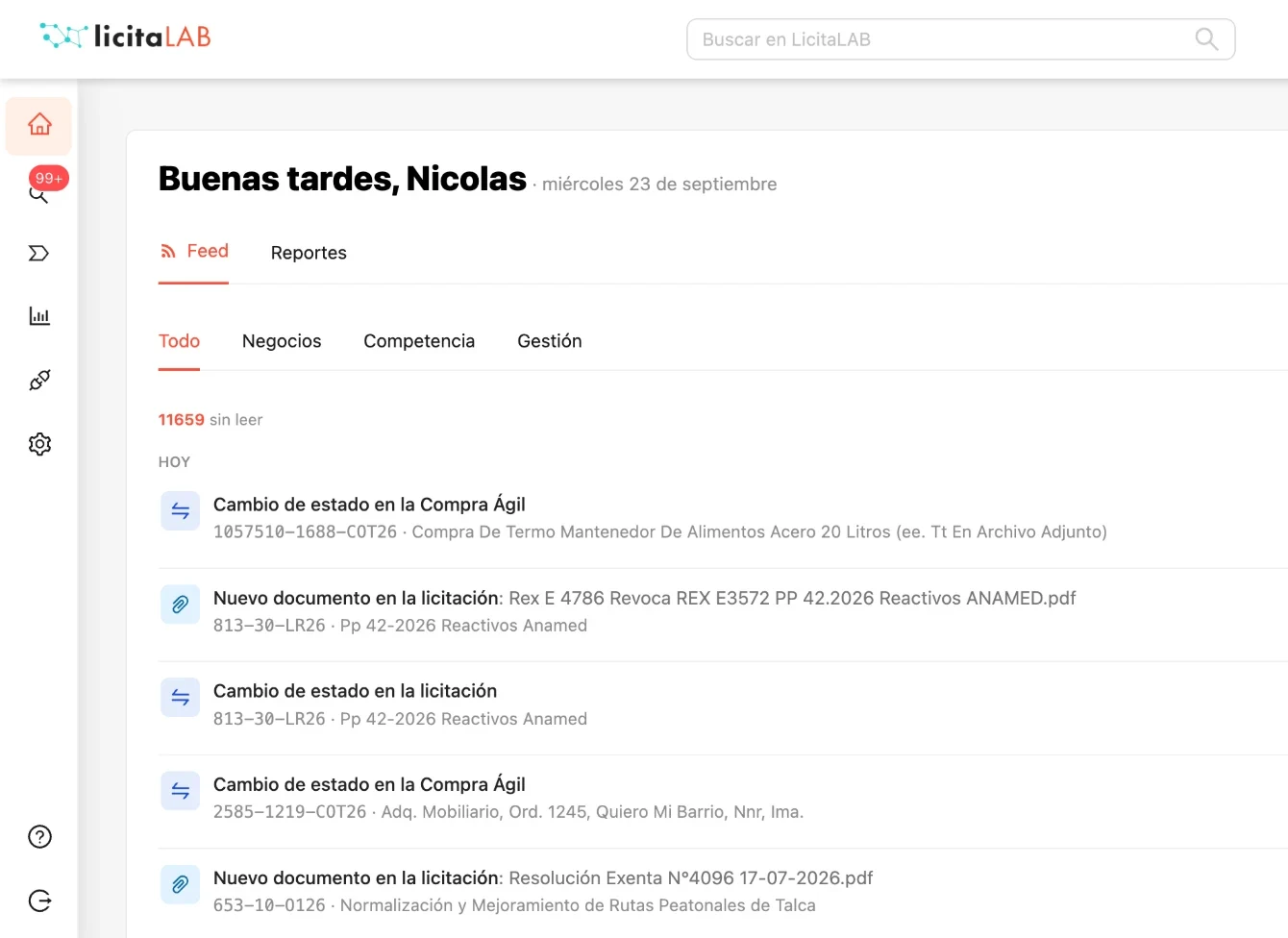The image size is (1288, 938).
Task: Switch to the Reportes tab
Action: [x=309, y=253]
